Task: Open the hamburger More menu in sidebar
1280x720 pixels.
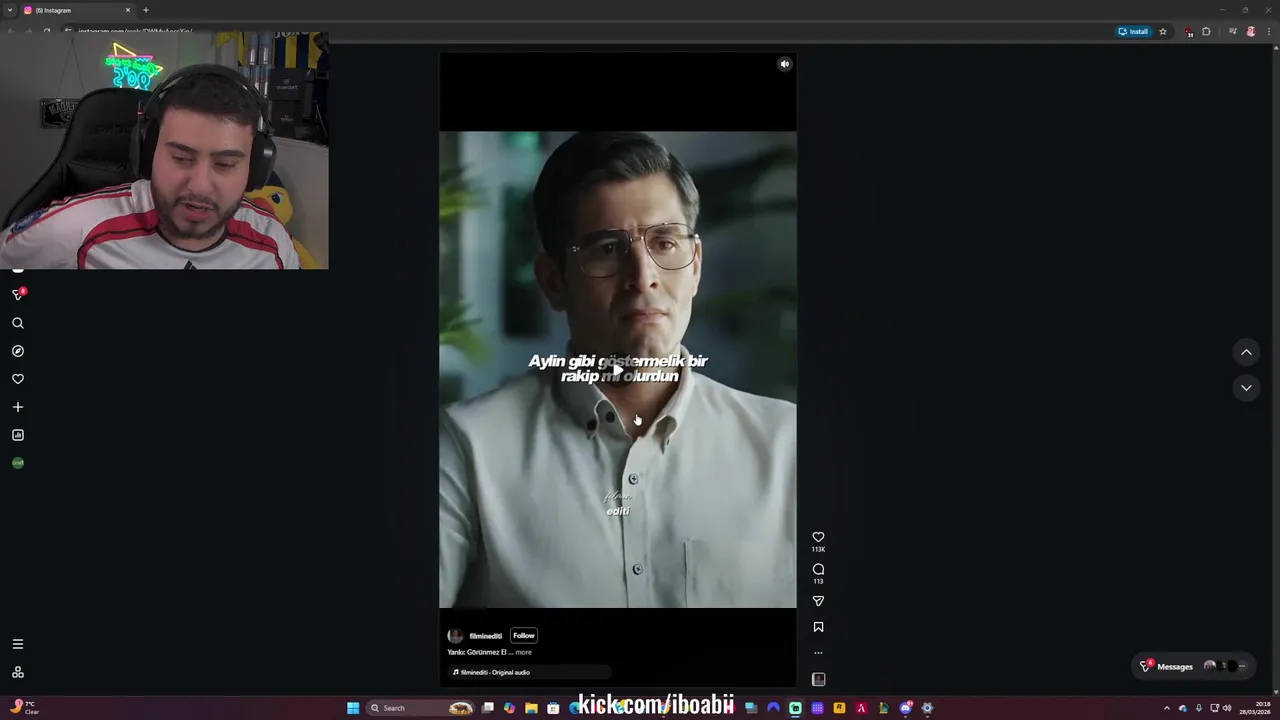Action: tap(18, 644)
